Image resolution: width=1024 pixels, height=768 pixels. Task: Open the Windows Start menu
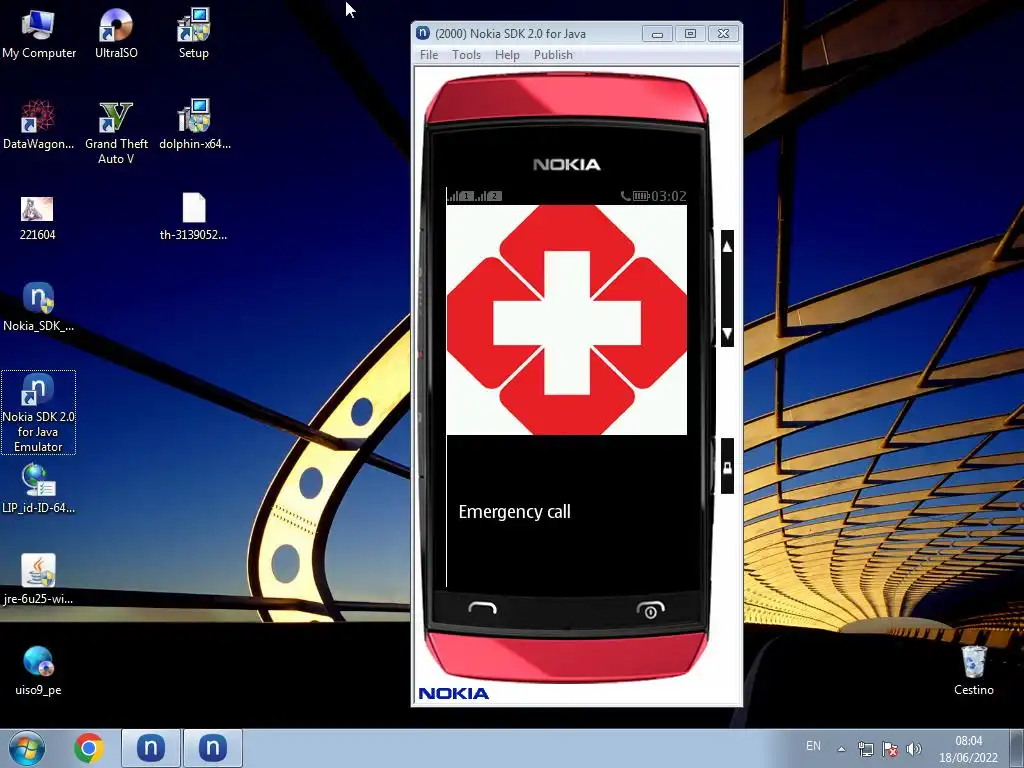[x=27, y=748]
